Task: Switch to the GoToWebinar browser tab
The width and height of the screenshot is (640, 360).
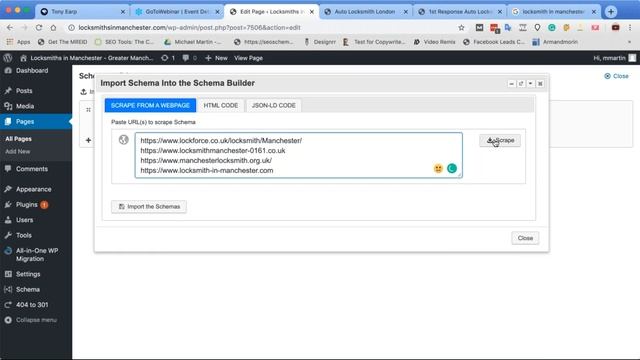Action: coord(177,11)
